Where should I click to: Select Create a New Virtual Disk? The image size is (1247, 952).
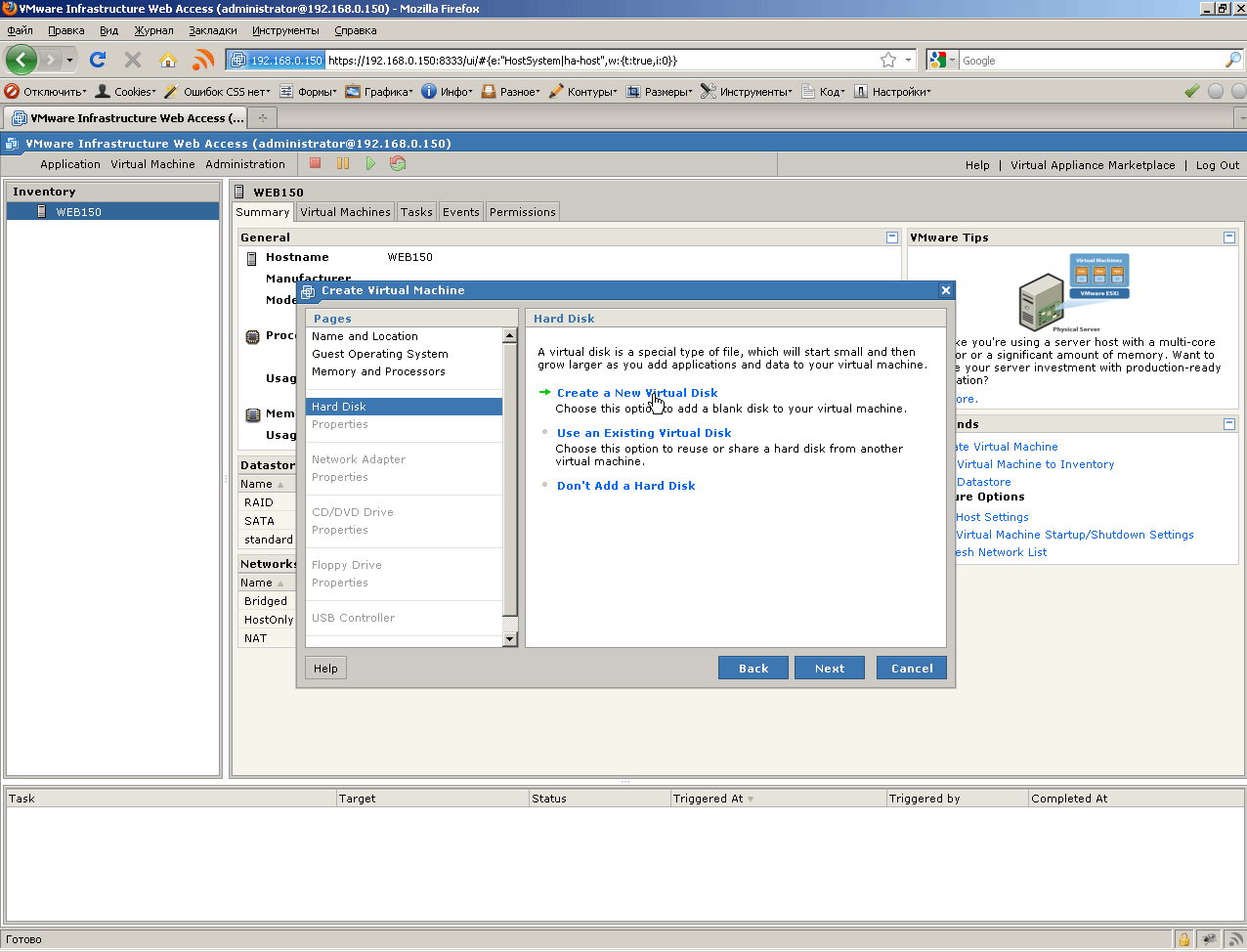click(637, 393)
